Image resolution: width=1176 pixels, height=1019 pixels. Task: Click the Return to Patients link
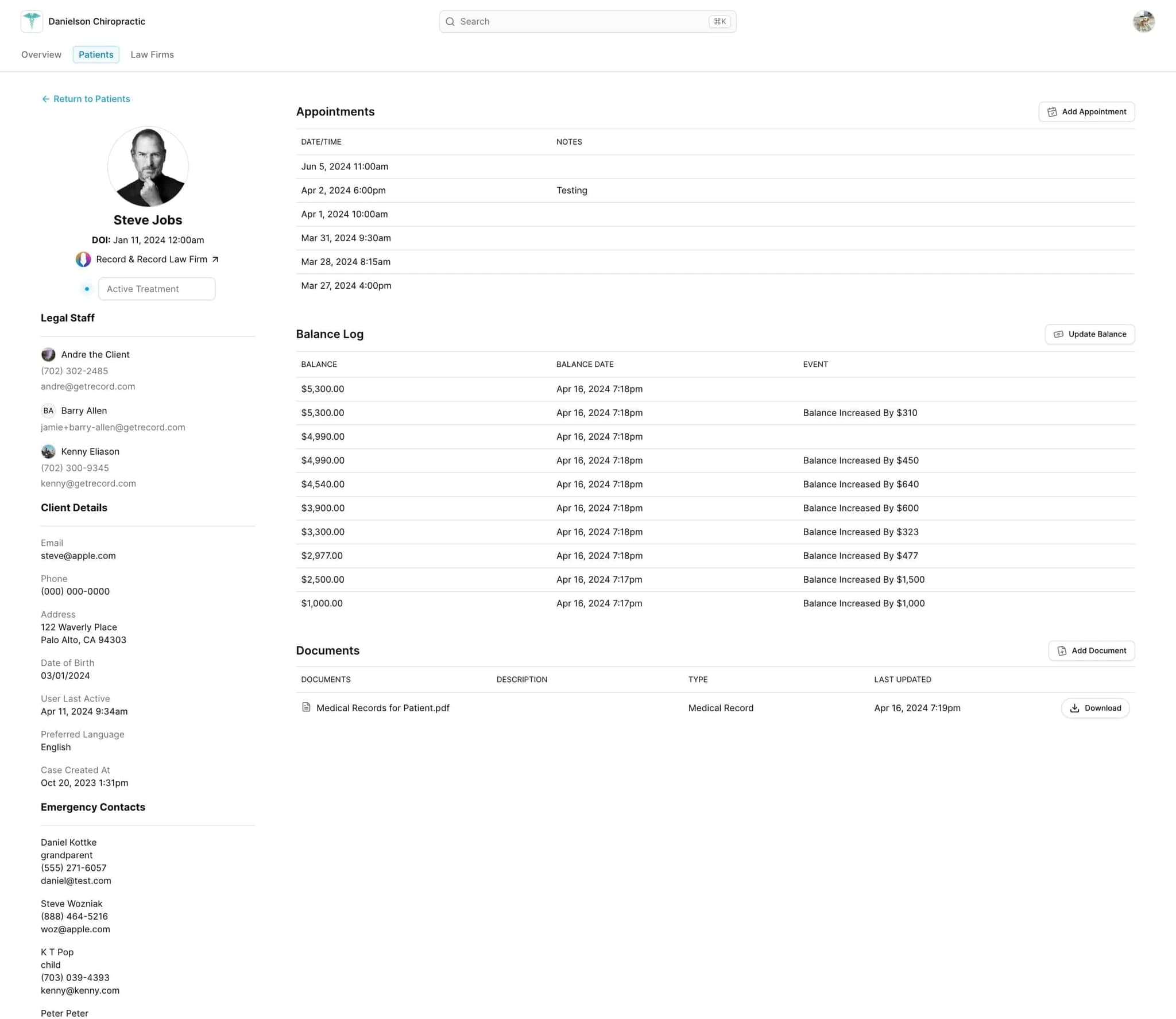(x=91, y=99)
